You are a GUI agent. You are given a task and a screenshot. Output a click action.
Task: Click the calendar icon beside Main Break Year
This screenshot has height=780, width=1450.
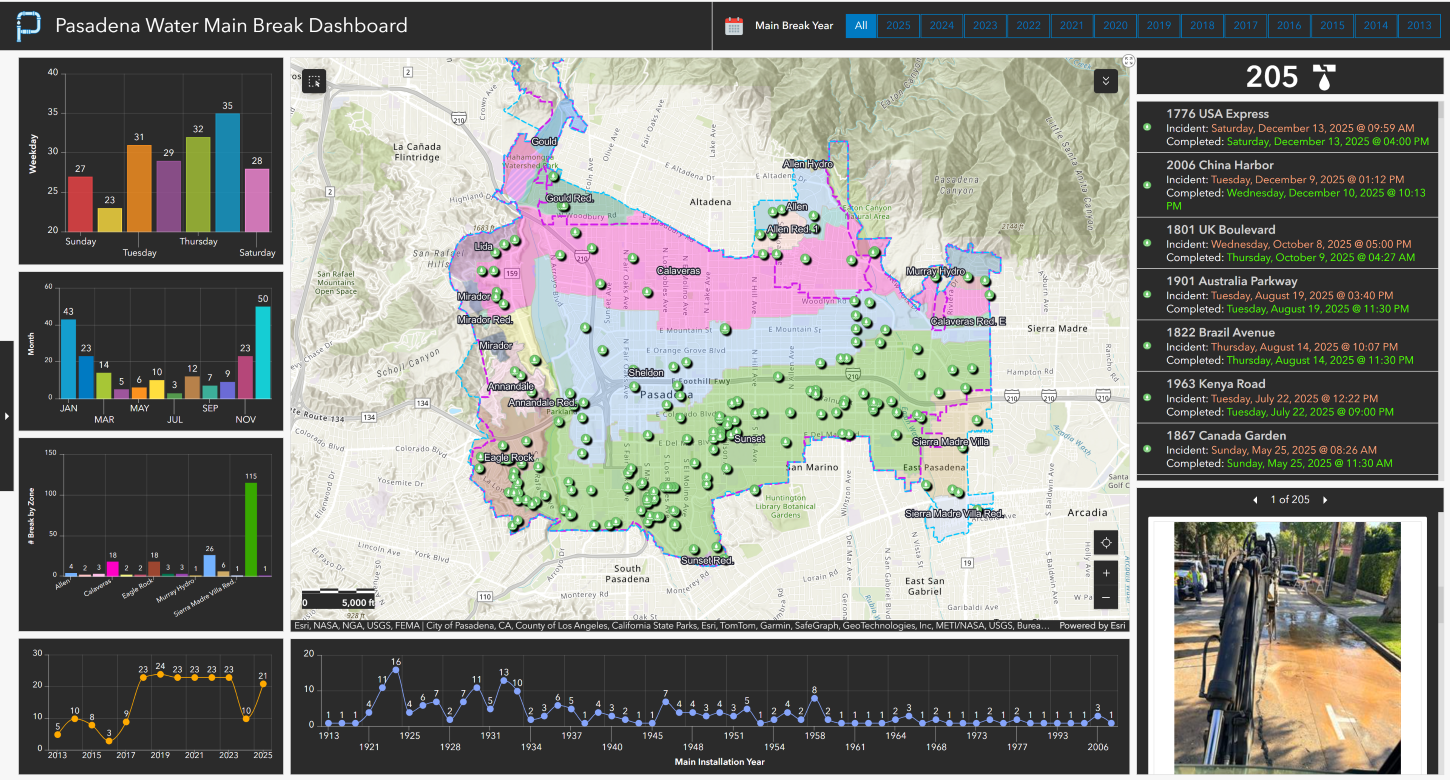[734, 26]
